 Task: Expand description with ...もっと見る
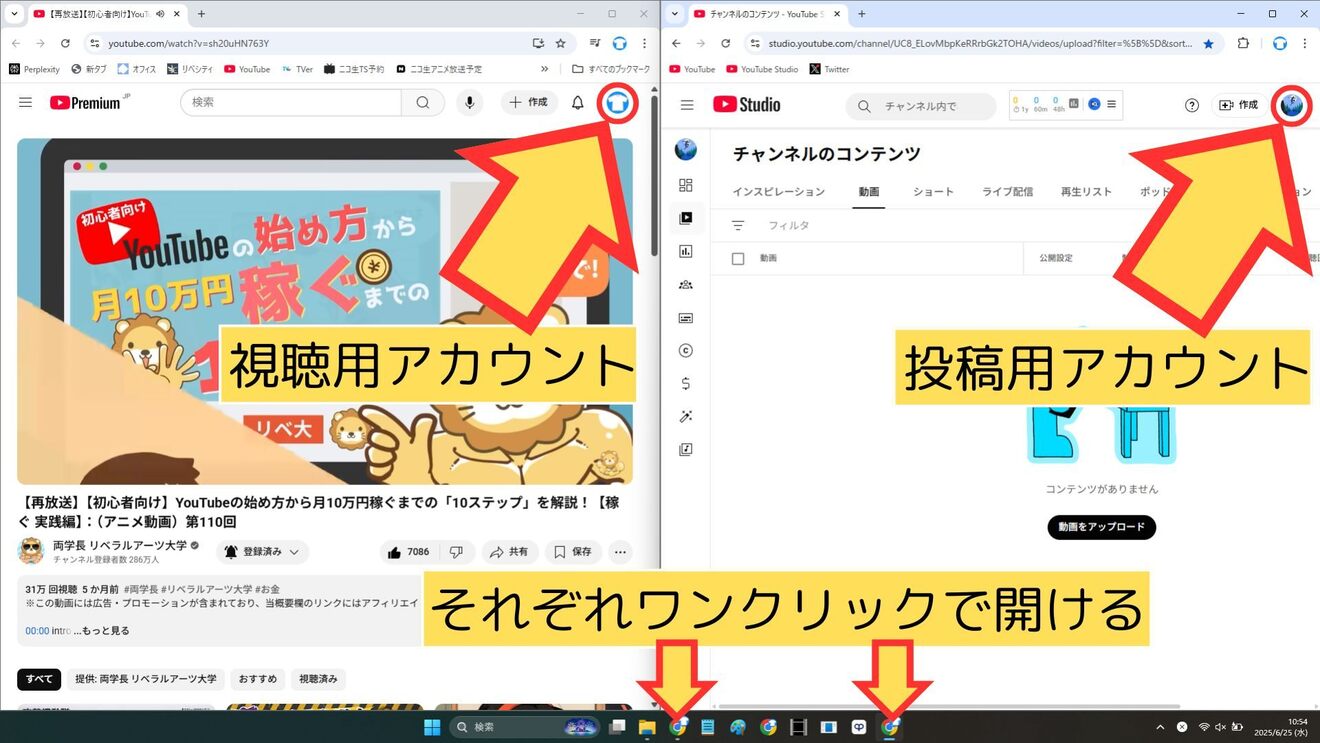(x=101, y=631)
